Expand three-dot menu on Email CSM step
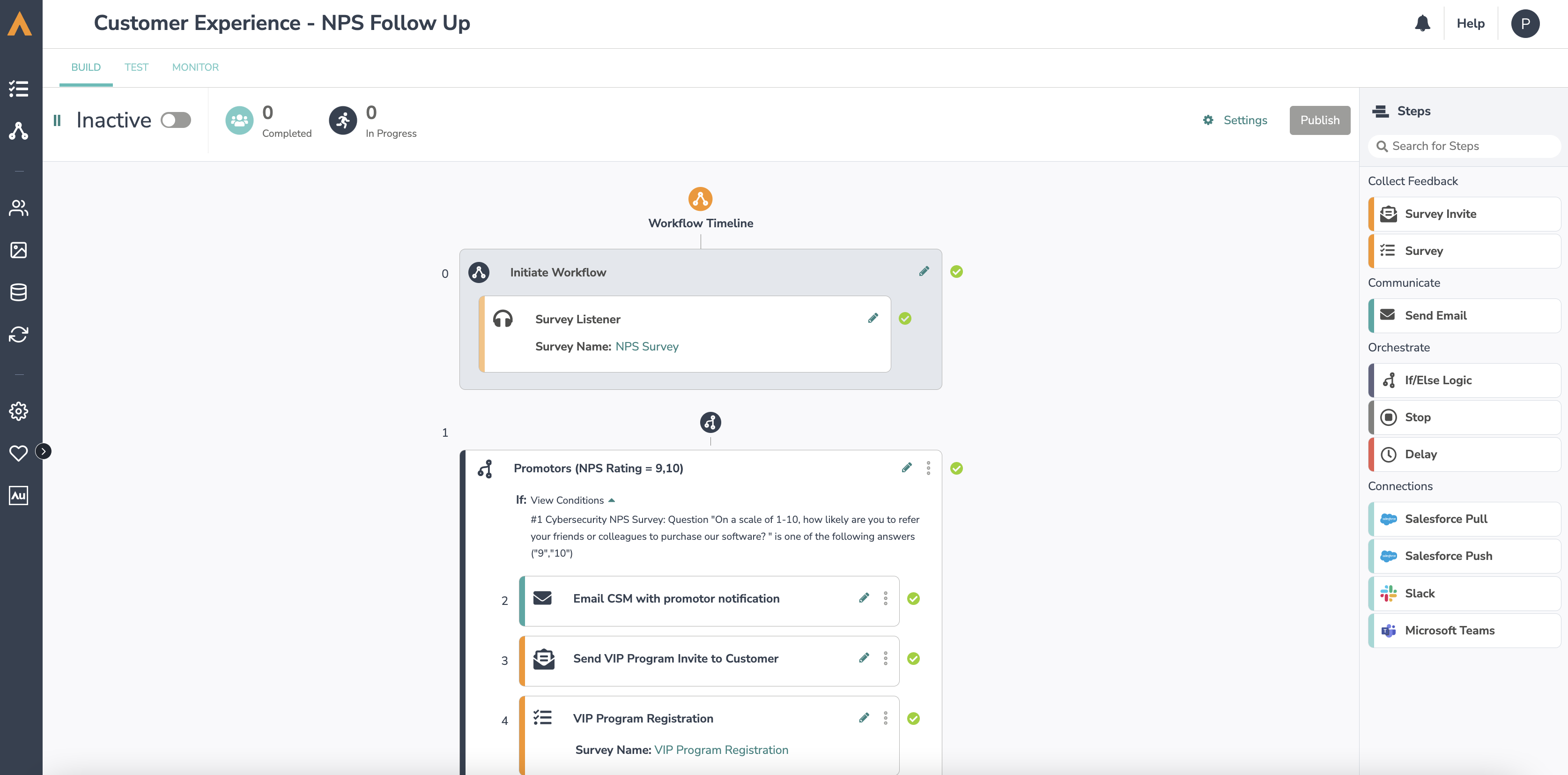The image size is (1568, 775). point(885,598)
